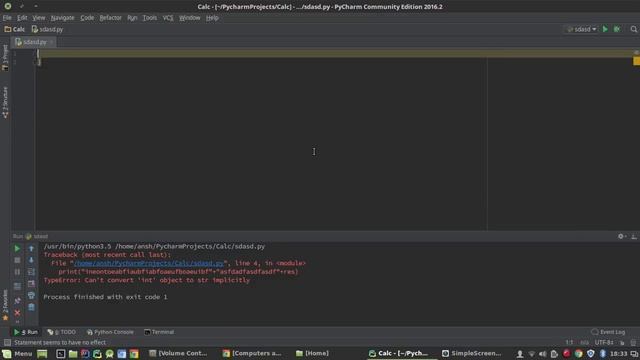The height and width of the screenshot is (360, 640).
Task: Click the Print output printer icon
Action: [x=31, y=295]
